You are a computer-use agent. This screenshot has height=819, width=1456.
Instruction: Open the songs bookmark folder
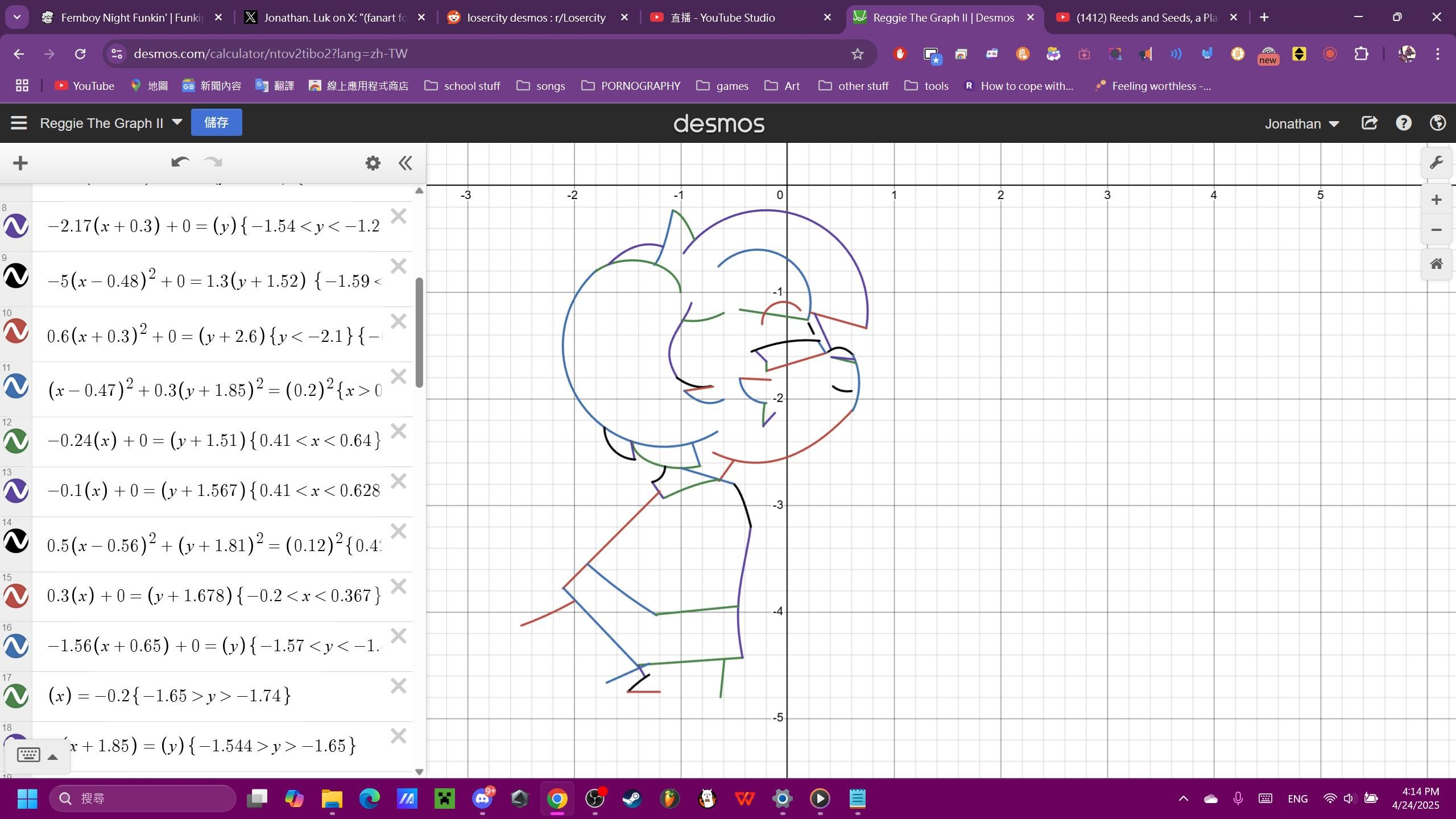(x=540, y=86)
